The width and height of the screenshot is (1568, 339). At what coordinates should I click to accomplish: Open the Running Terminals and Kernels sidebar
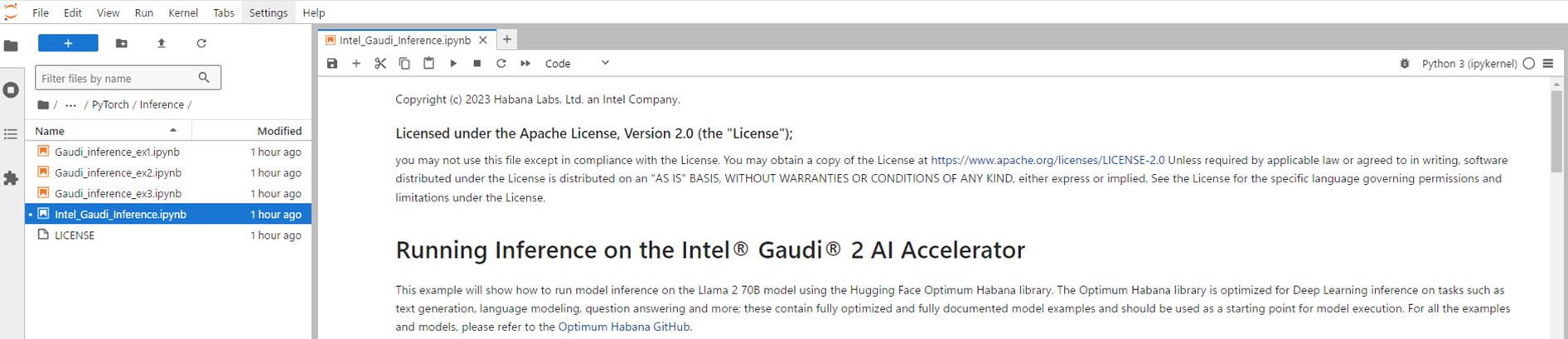click(x=11, y=90)
